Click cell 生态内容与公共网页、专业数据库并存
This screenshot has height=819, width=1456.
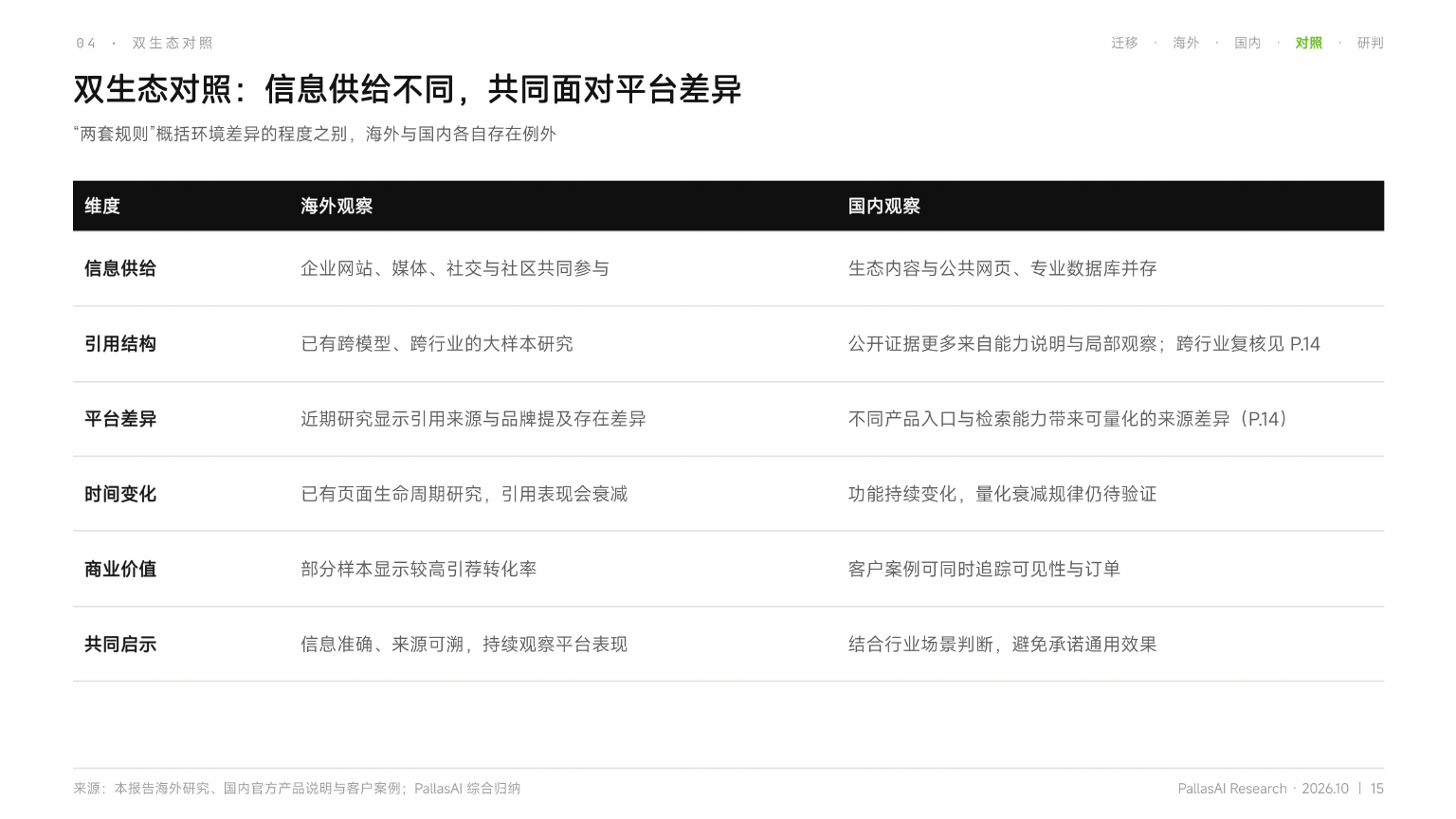1003,268
